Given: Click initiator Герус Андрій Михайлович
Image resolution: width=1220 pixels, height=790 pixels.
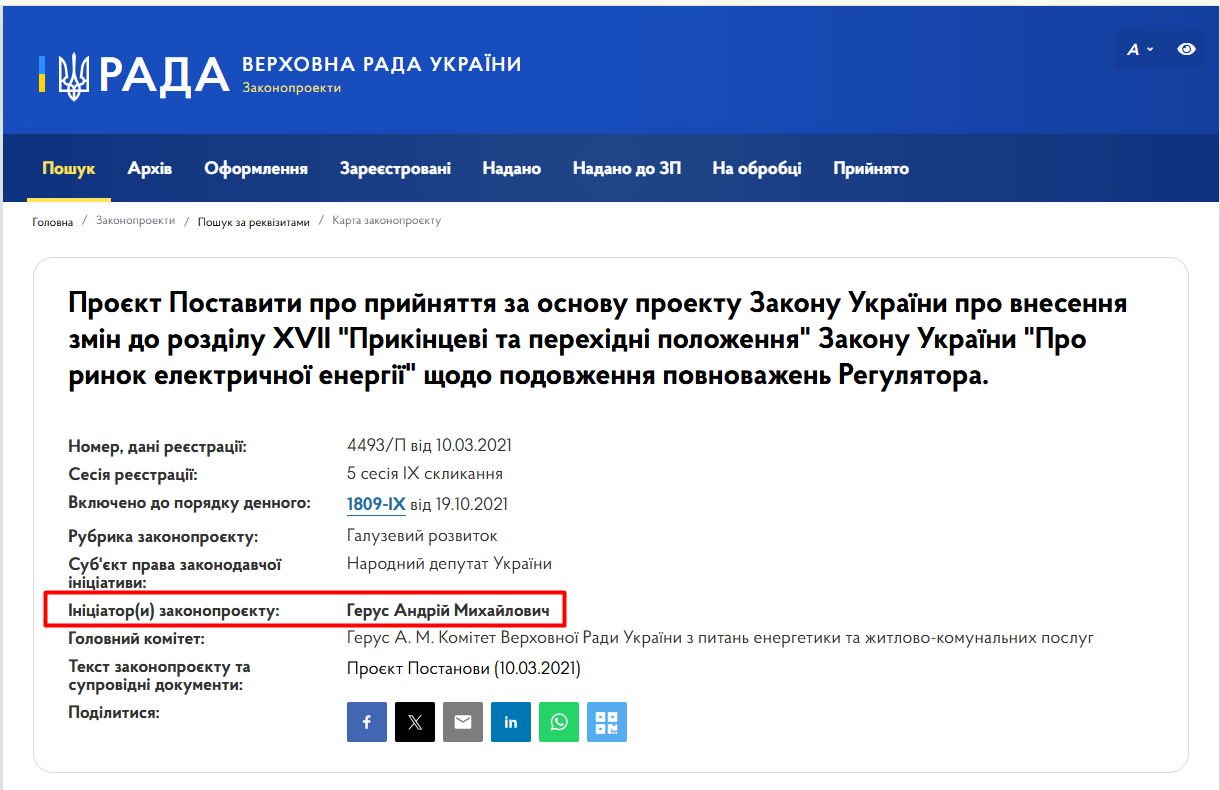Looking at the screenshot, I should tap(448, 609).
